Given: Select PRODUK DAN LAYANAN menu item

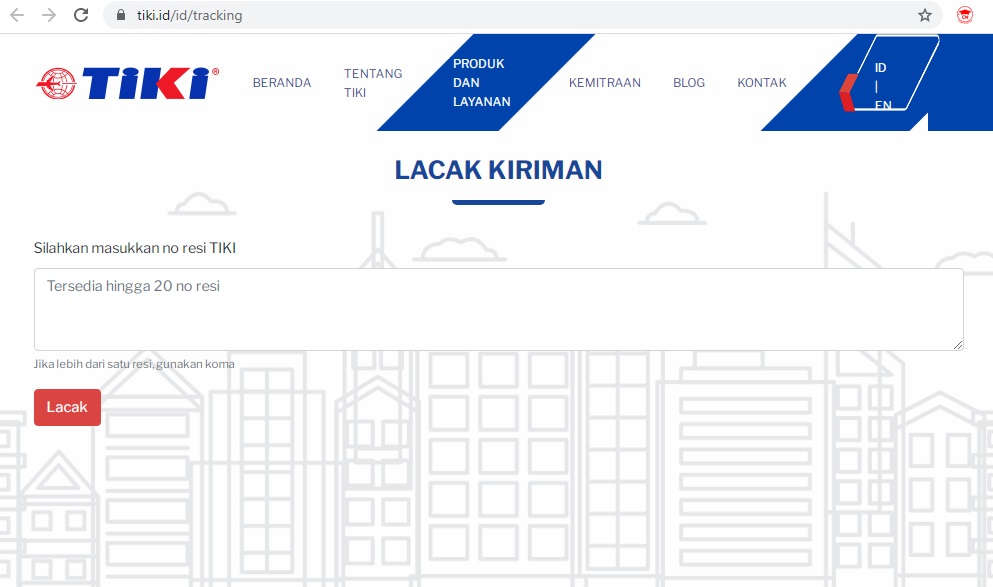Looking at the screenshot, I should (x=481, y=83).
